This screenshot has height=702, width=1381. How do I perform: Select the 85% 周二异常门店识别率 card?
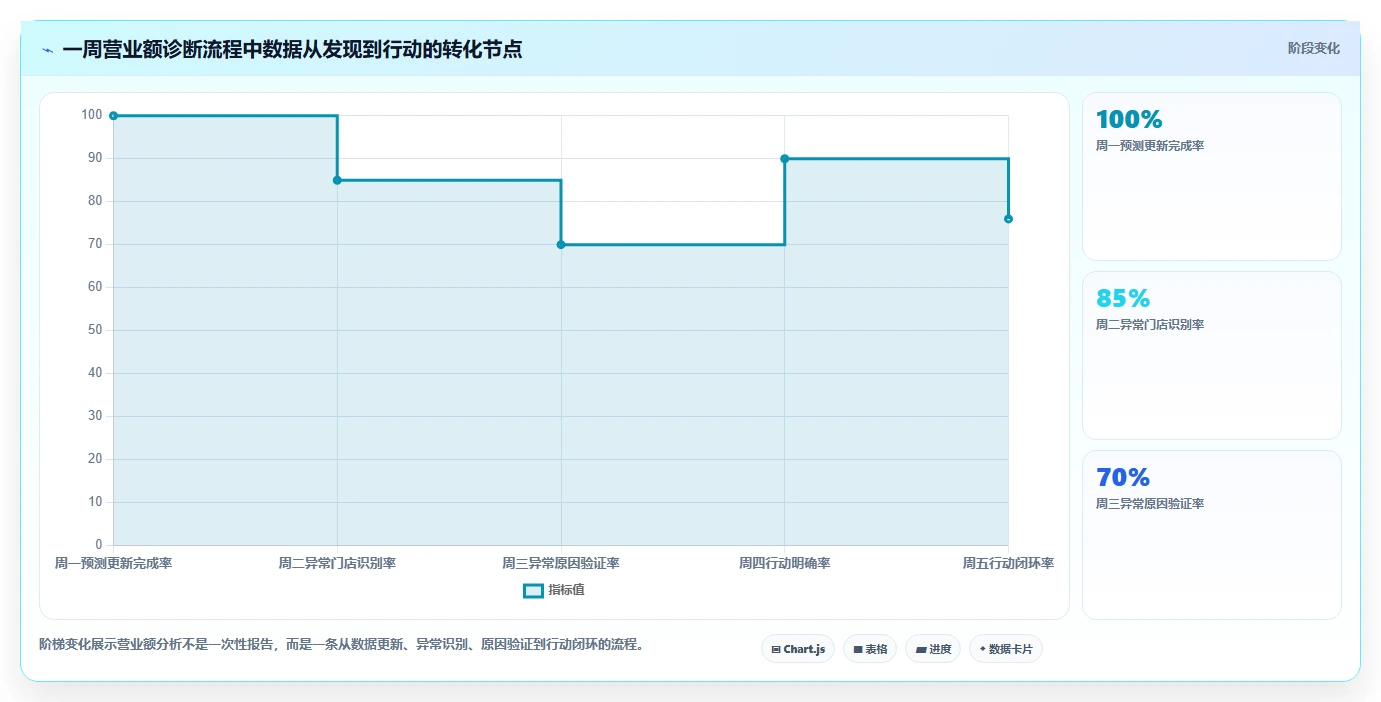1212,356
